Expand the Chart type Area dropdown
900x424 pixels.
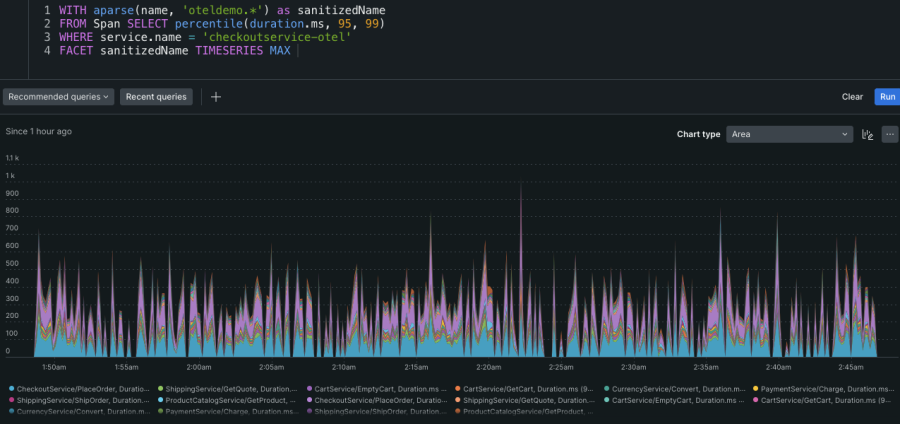click(x=790, y=134)
